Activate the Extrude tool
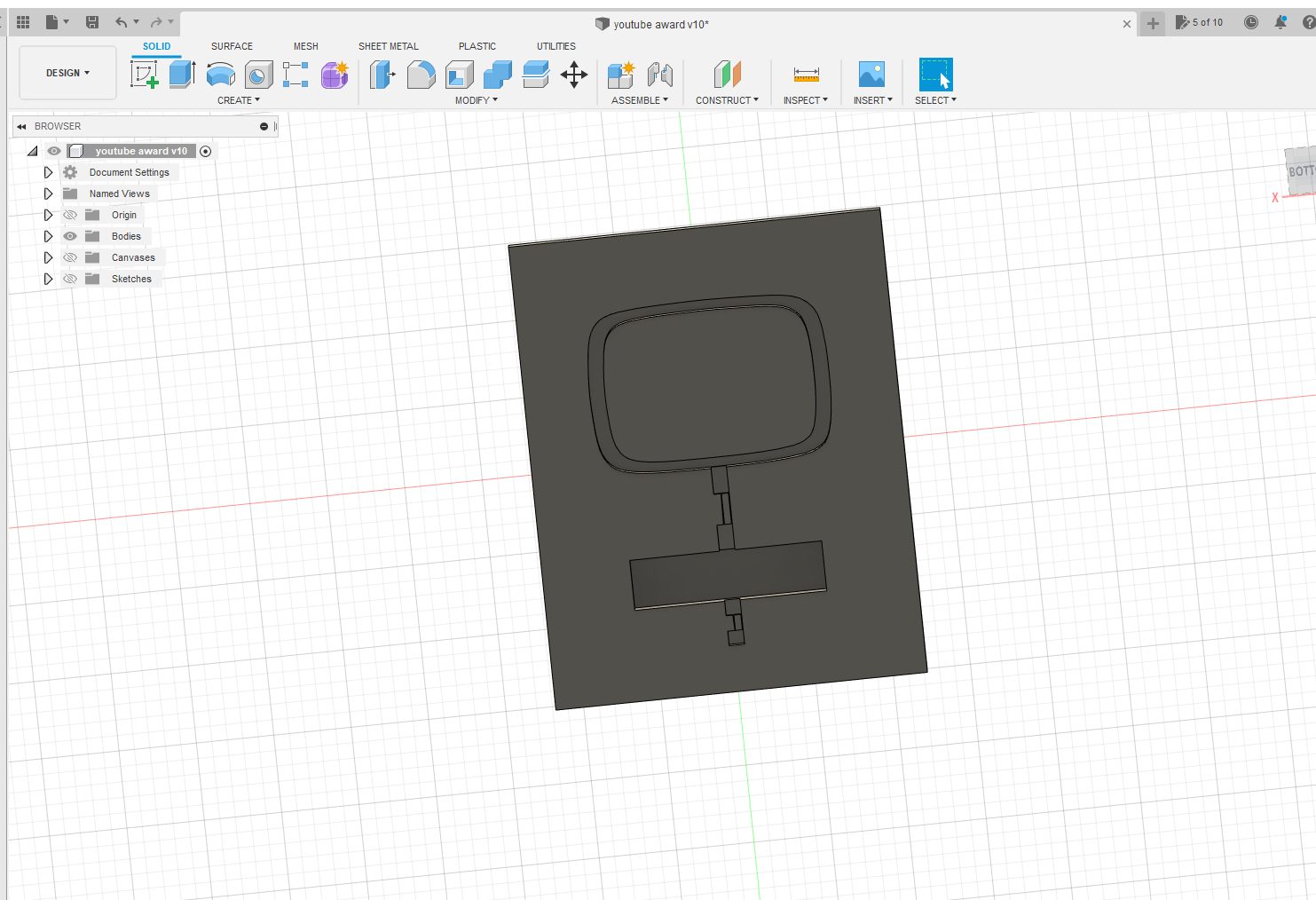This screenshot has width=1316, height=900. click(x=182, y=75)
